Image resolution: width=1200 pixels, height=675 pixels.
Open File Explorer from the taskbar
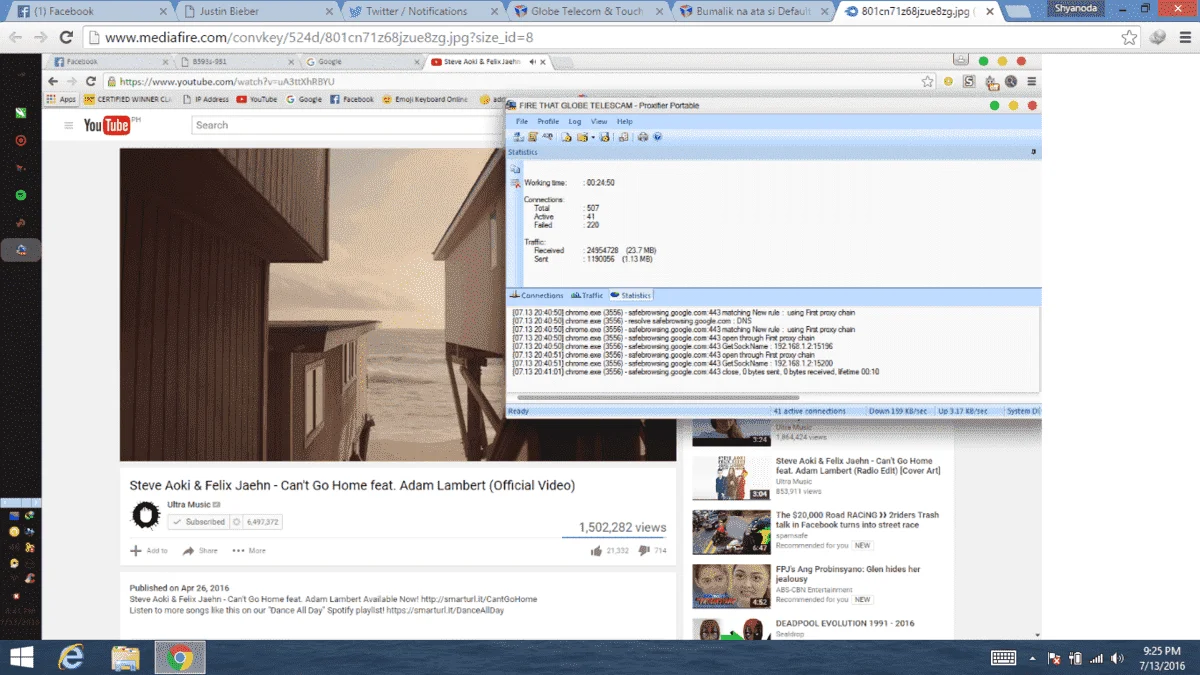tap(125, 657)
